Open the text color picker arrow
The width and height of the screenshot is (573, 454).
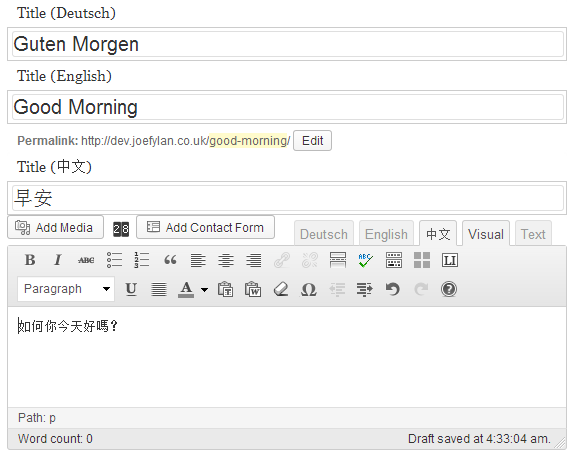click(x=205, y=290)
